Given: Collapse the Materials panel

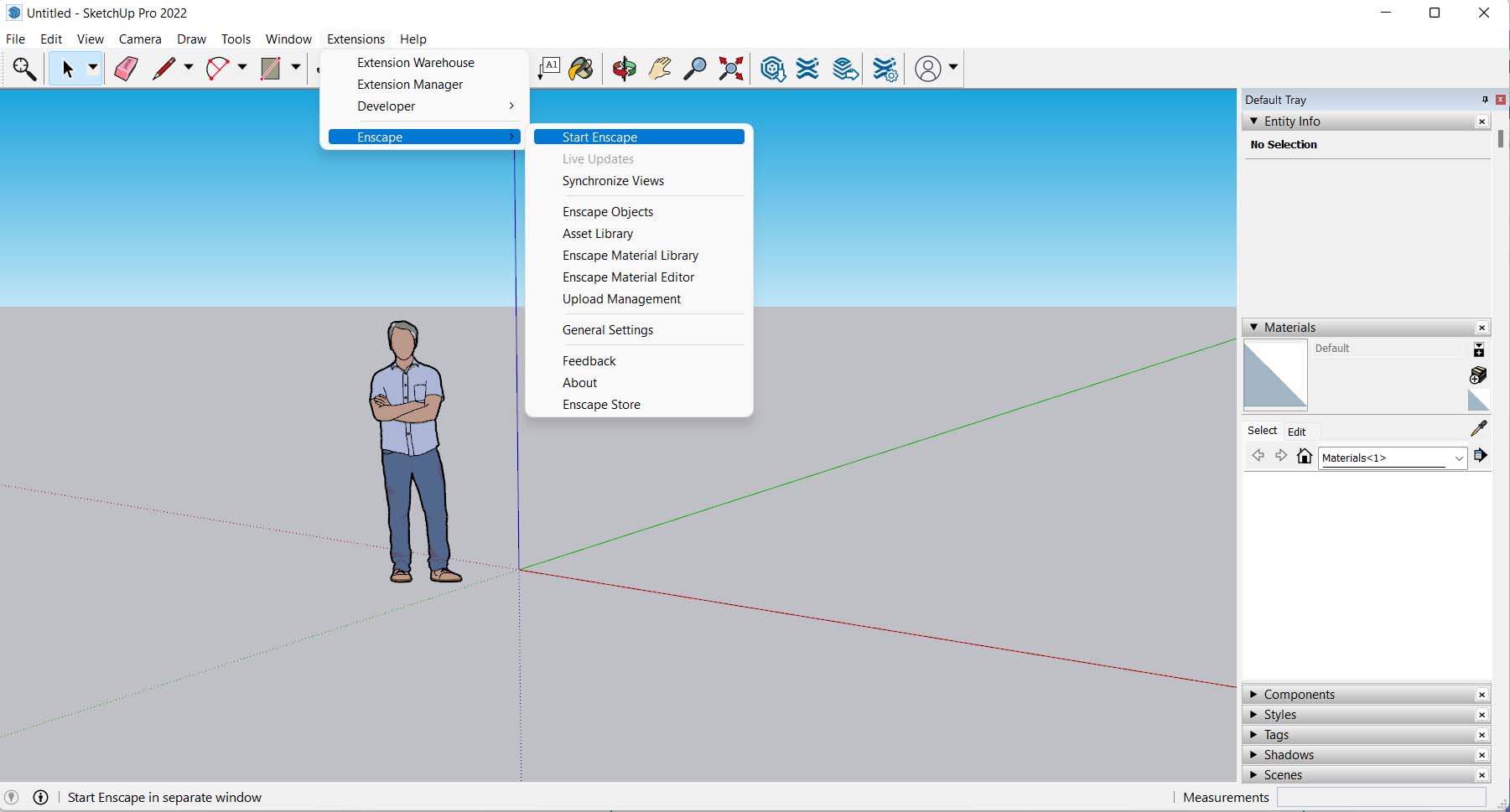Looking at the screenshot, I should point(1254,328).
